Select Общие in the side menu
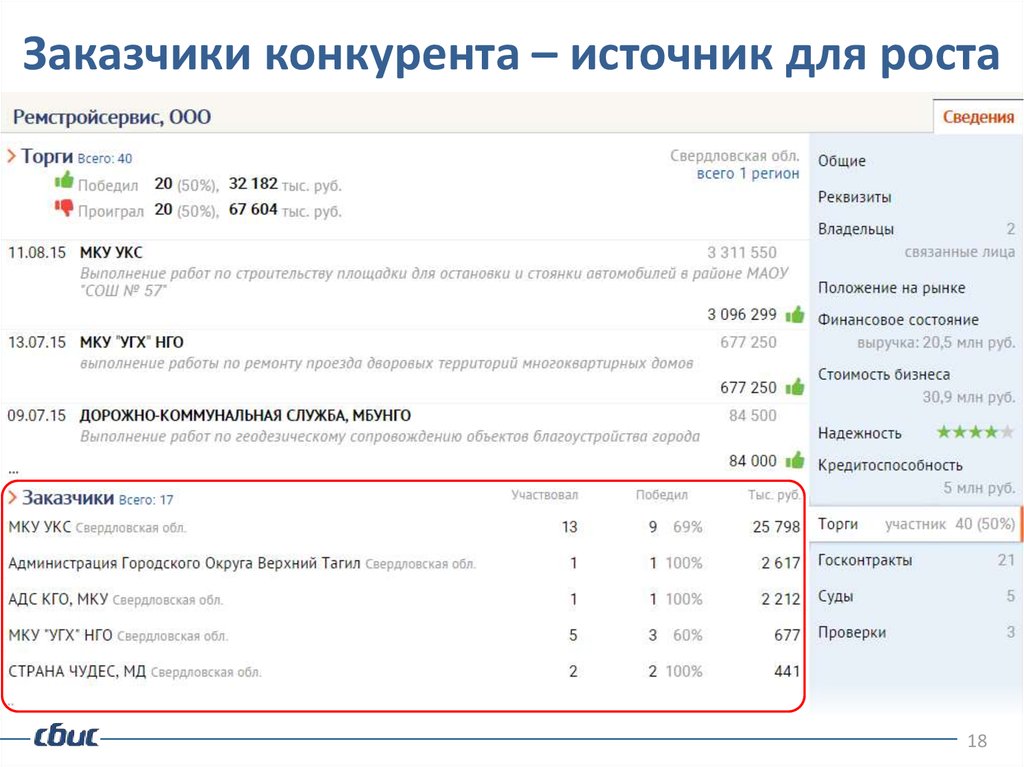Viewport: 1024px width, 767px height. 842,161
